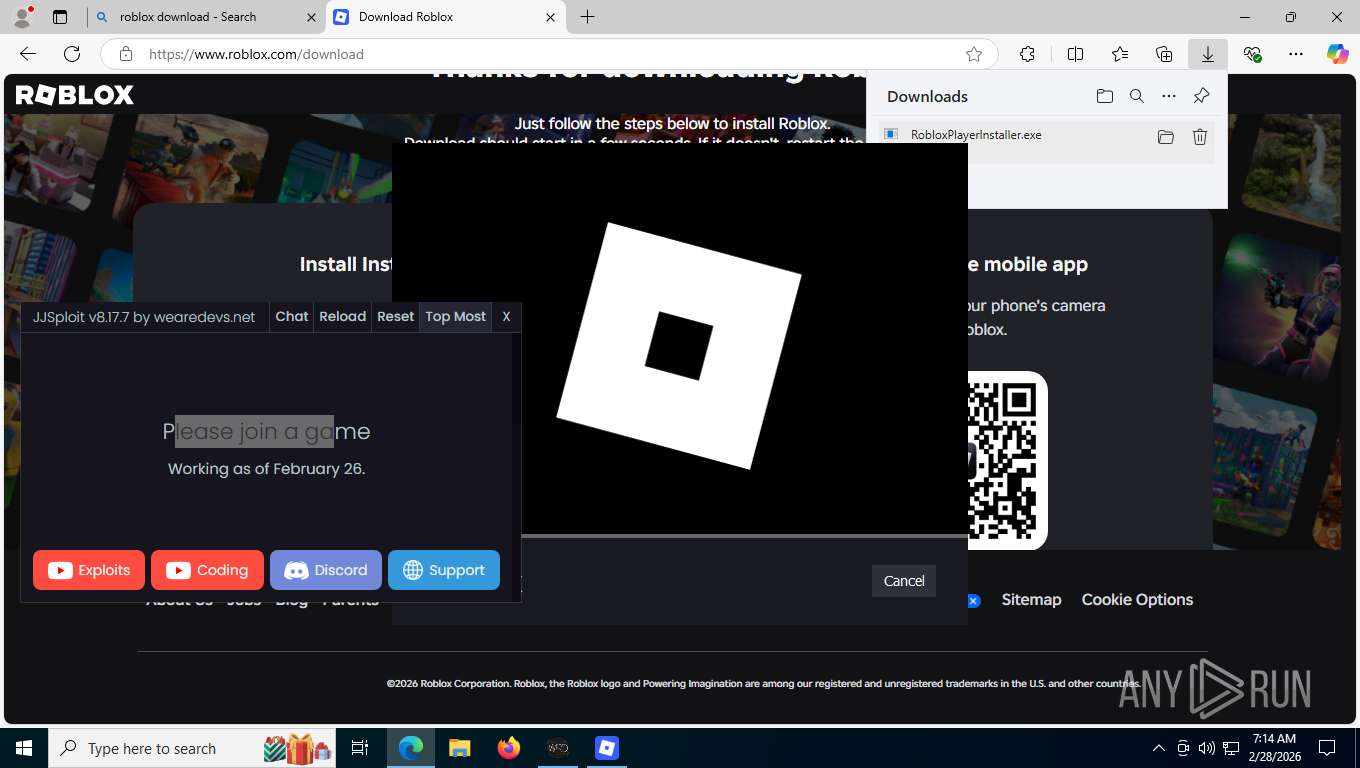Search downloads with magnifier icon
The width and height of the screenshot is (1360, 768).
click(1136, 96)
